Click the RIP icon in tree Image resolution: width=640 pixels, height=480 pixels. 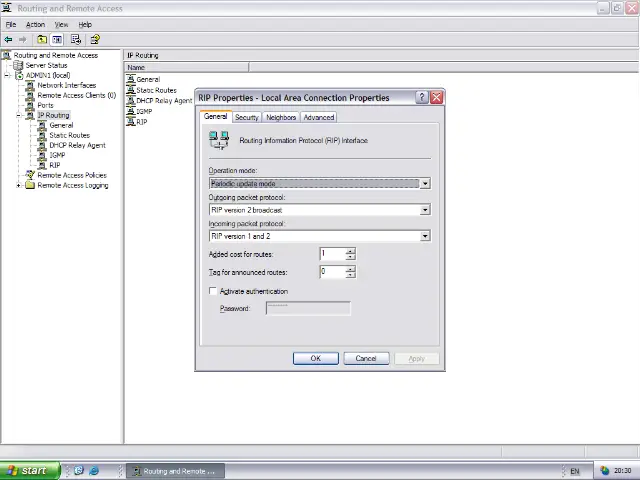(42, 165)
